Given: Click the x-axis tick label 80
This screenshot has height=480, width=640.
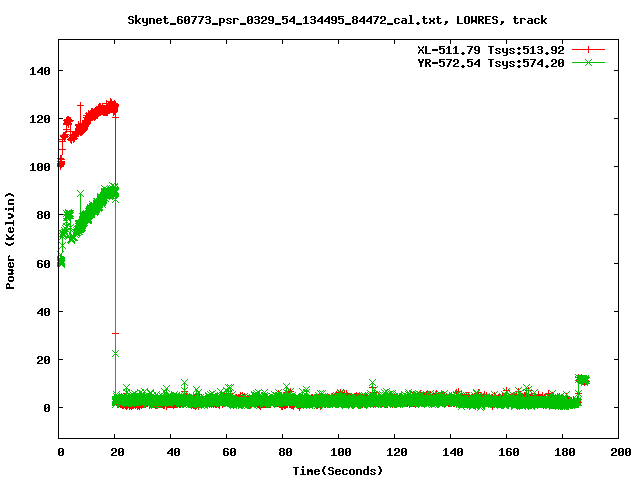Looking at the screenshot, I should pyautogui.click(x=285, y=452).
